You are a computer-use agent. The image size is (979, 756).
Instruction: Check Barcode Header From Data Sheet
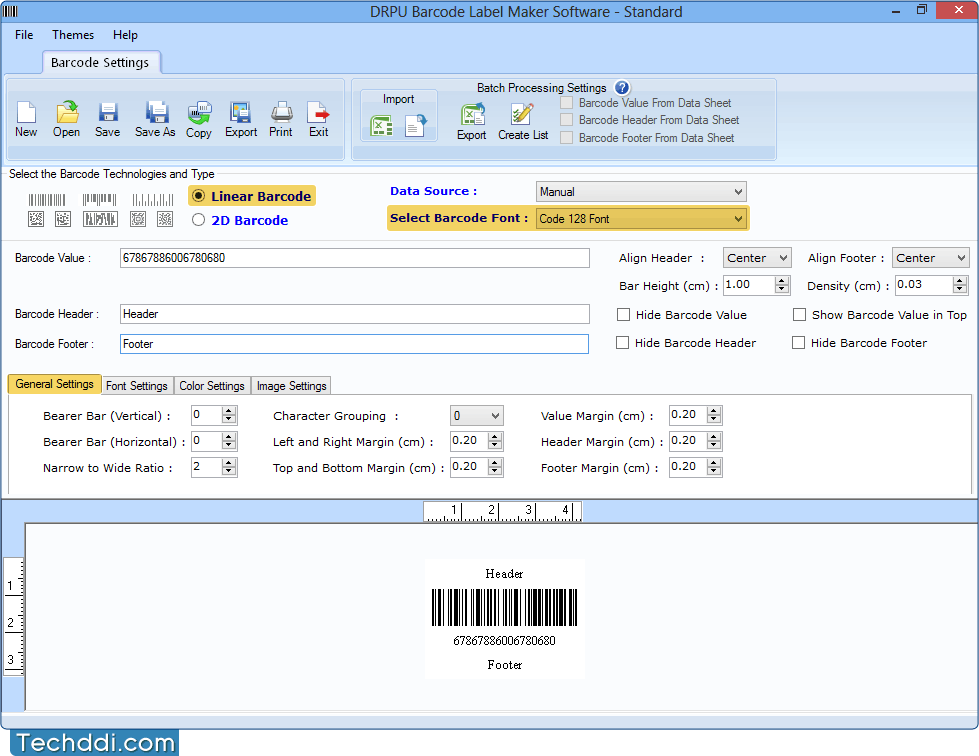[566, 119]
